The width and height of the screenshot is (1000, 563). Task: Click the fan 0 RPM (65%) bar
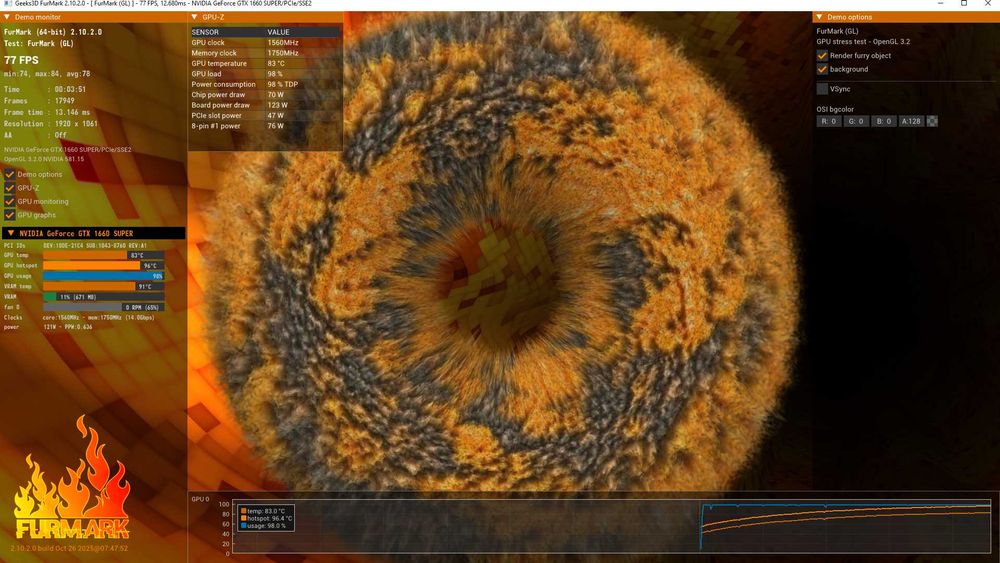(103, 307)
